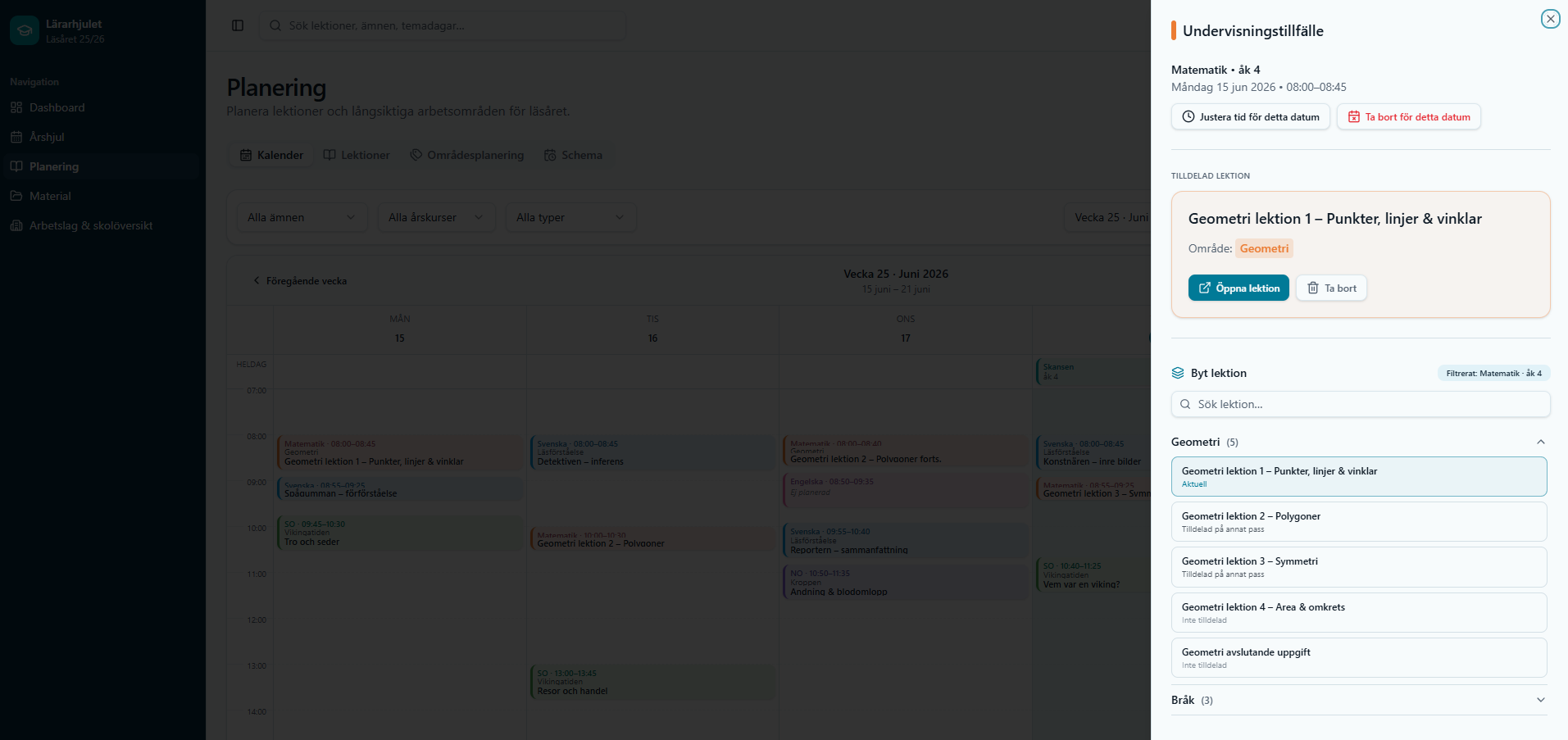Open Vem var en viking? event
Screen dimensions: 1568x740
click(x=1093, y=574)
